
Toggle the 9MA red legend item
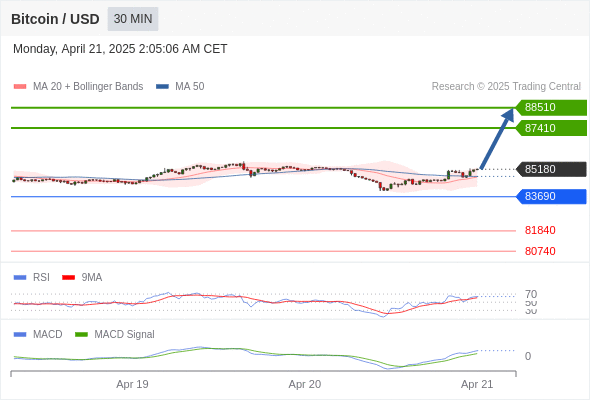(x=82, y=277)
